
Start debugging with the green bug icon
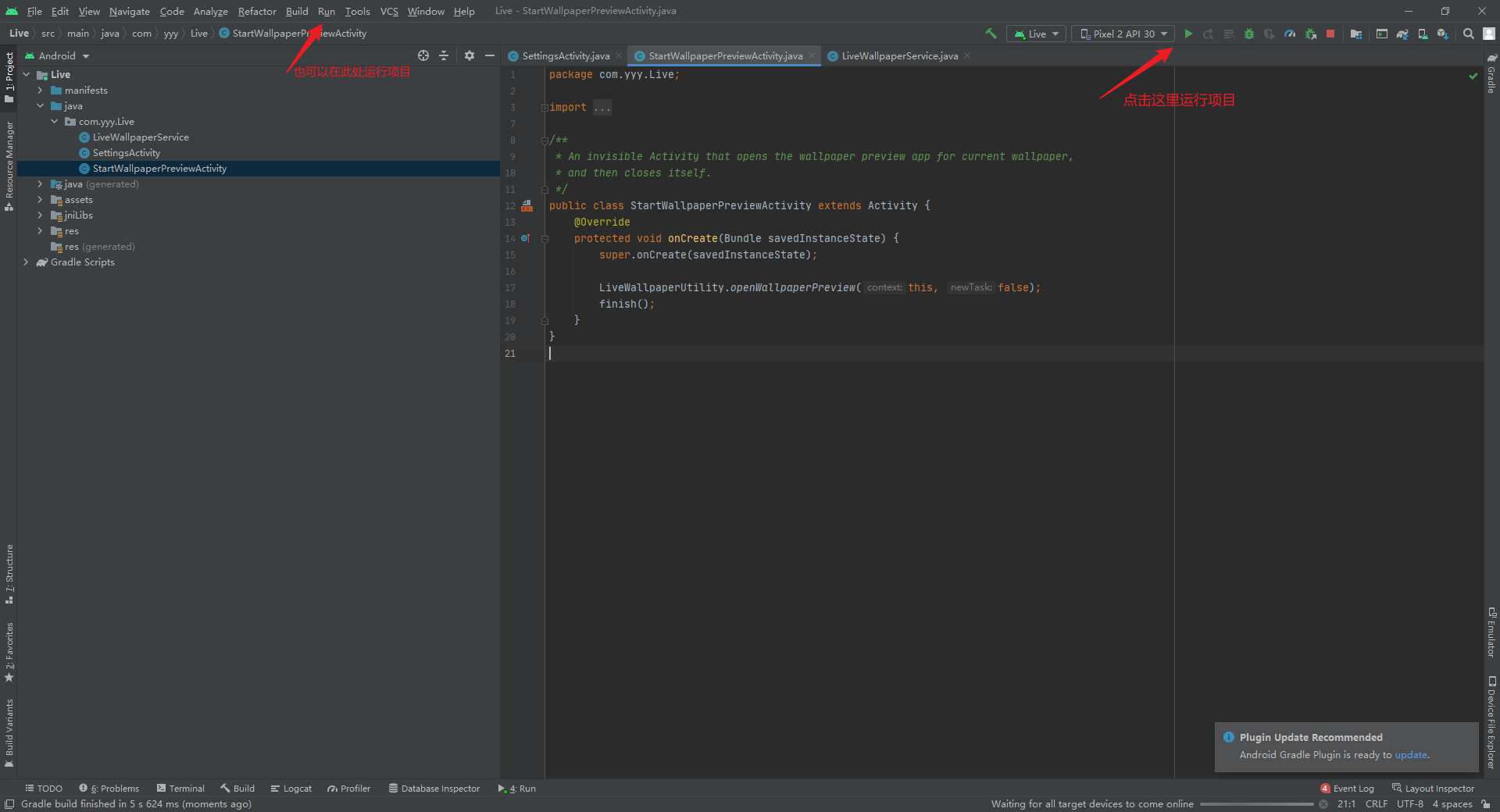tap(1249, 34)
